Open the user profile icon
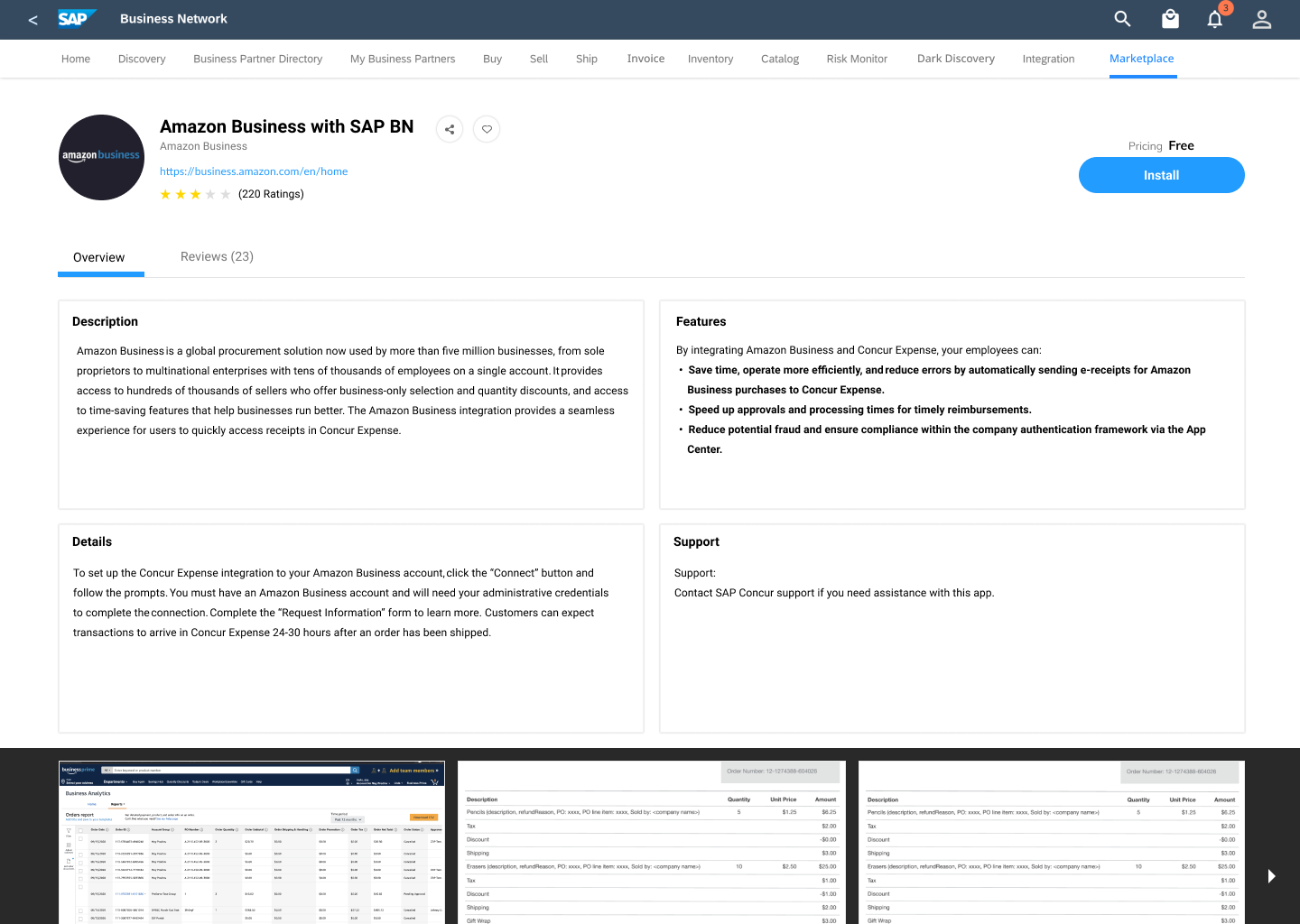 click(x=1262, y=19)
